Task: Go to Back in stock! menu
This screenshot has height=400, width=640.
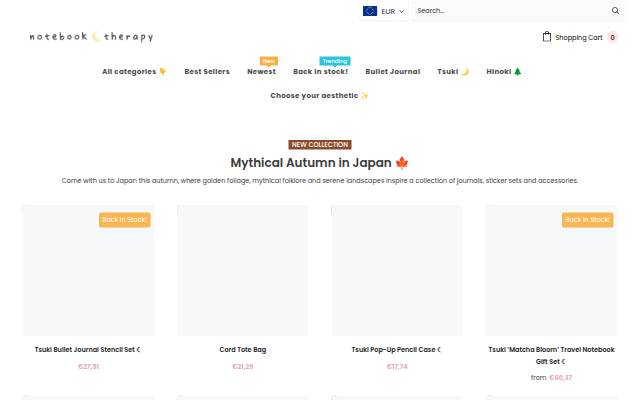Action: [x=320, y=71]
